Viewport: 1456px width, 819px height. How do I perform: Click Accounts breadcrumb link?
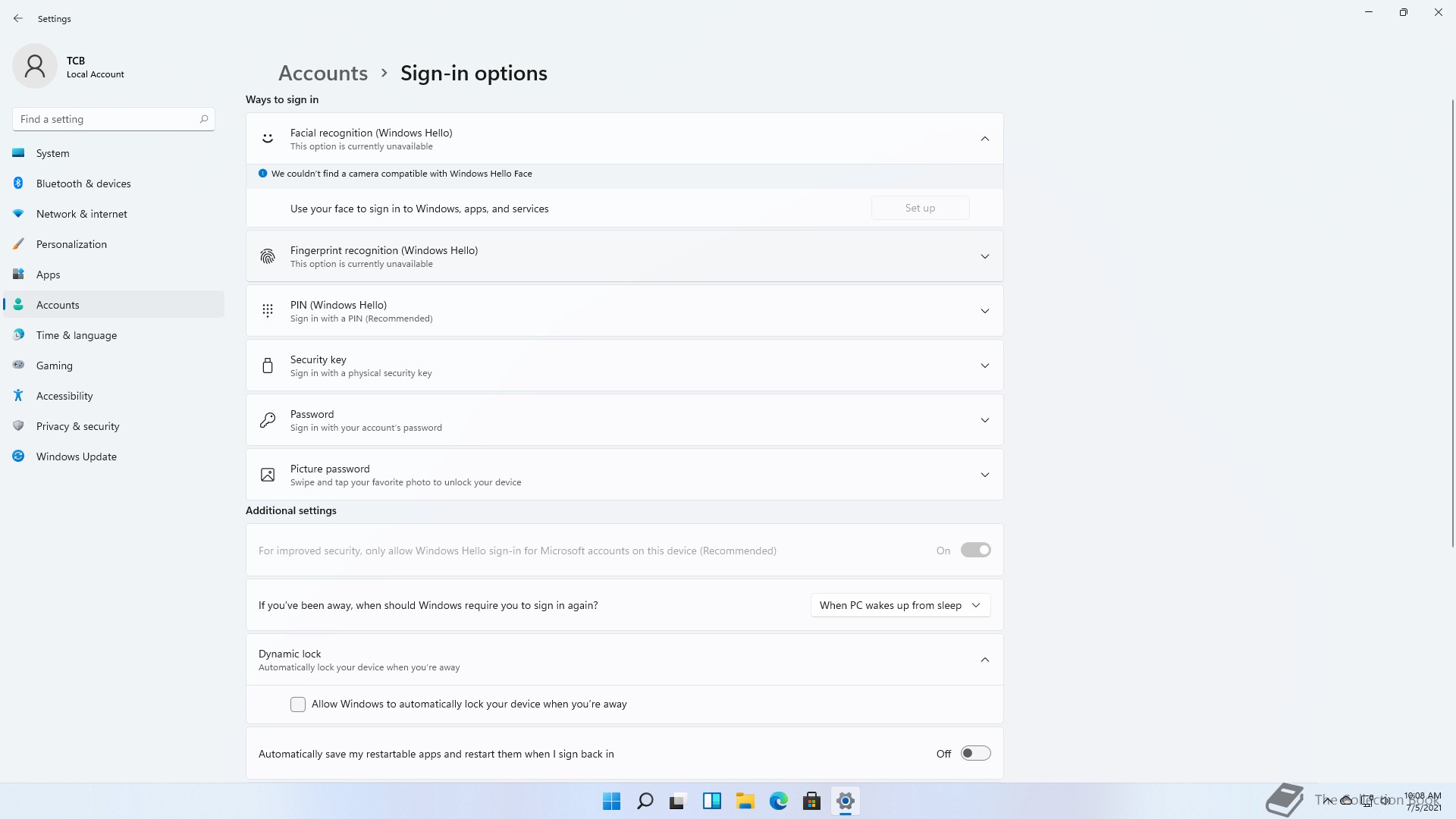(x=323, y=73)
